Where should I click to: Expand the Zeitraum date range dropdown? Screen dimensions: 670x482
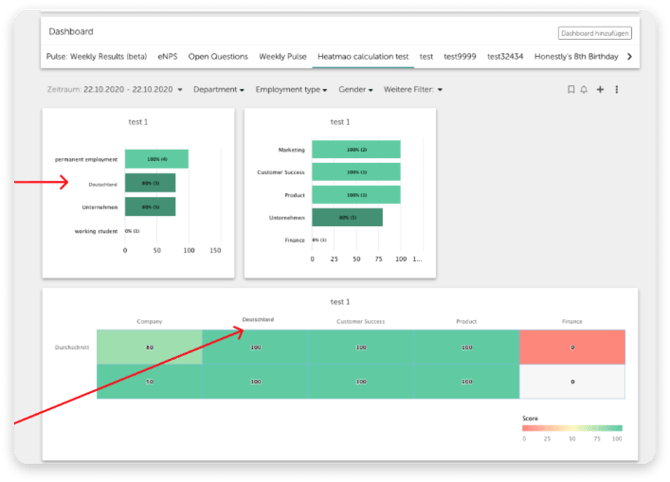click(x=116, y=90)
